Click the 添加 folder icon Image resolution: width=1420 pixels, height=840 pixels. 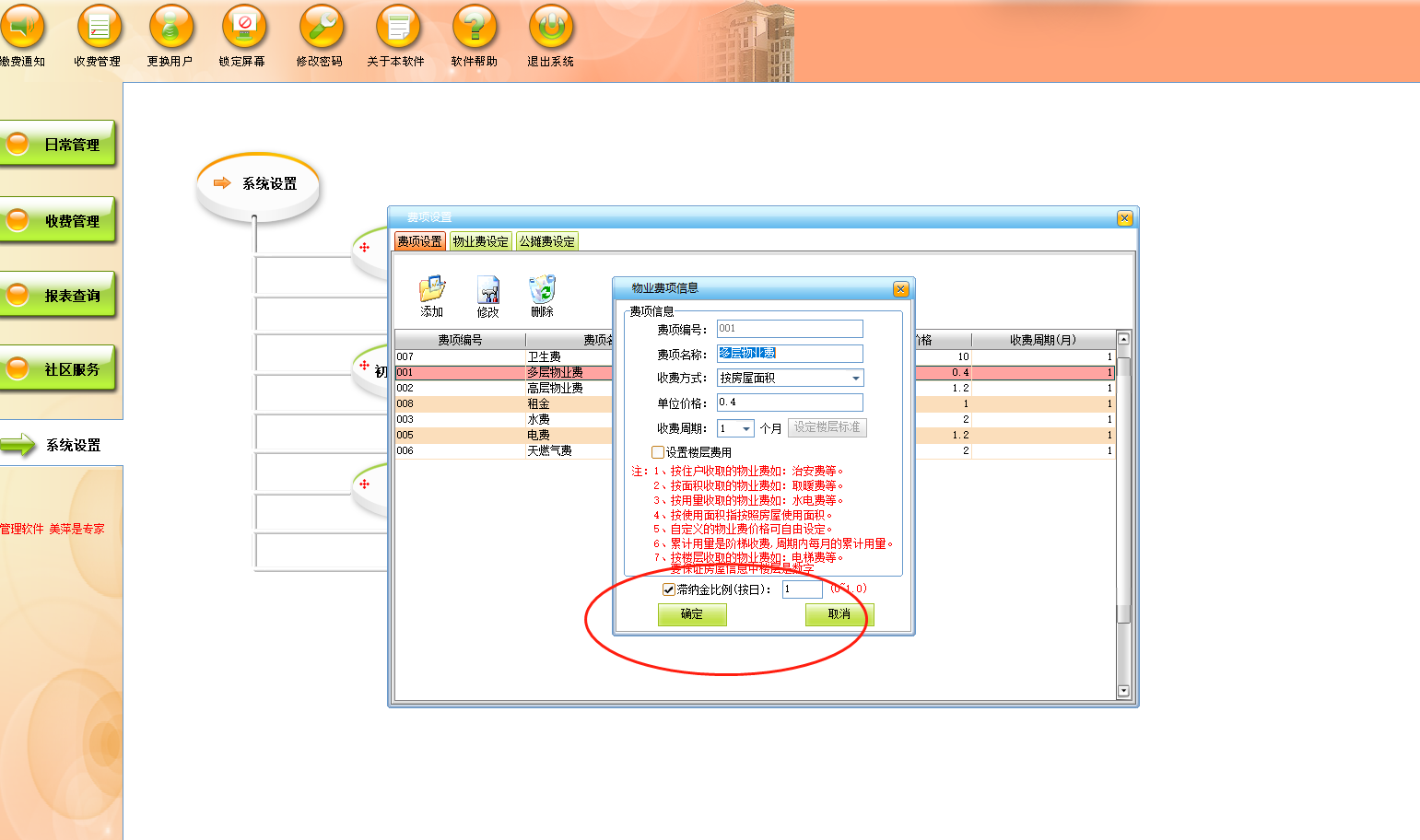click(x=431, y=290)
